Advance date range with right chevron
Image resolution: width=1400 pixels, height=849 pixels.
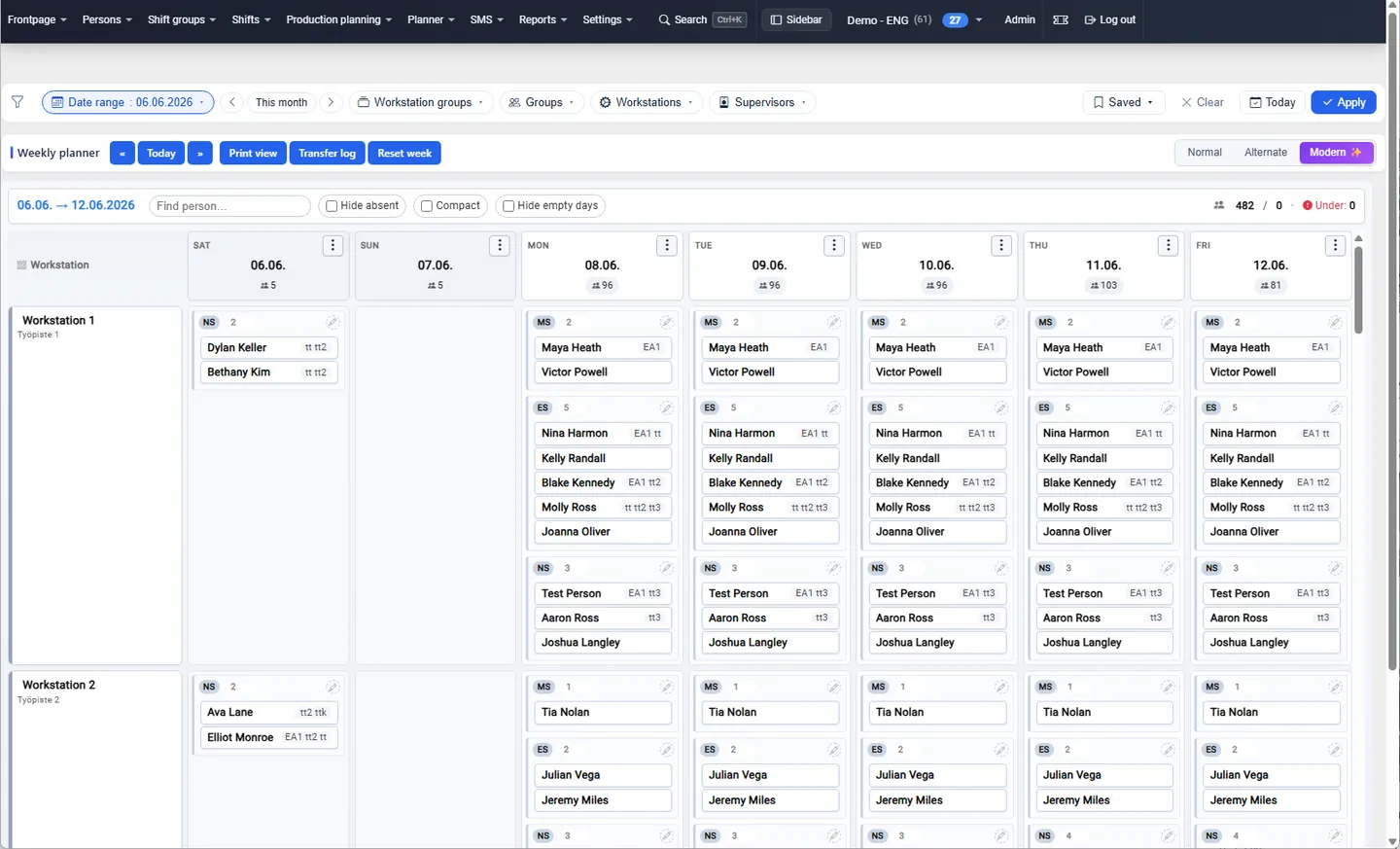coord(331,102)
